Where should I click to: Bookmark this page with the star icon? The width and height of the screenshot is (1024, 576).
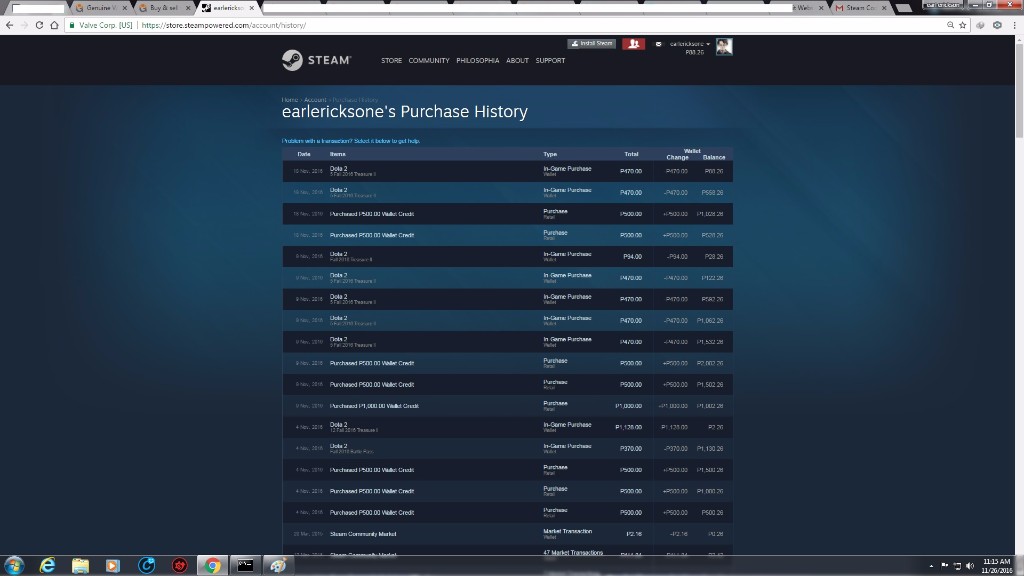(963, 25)
